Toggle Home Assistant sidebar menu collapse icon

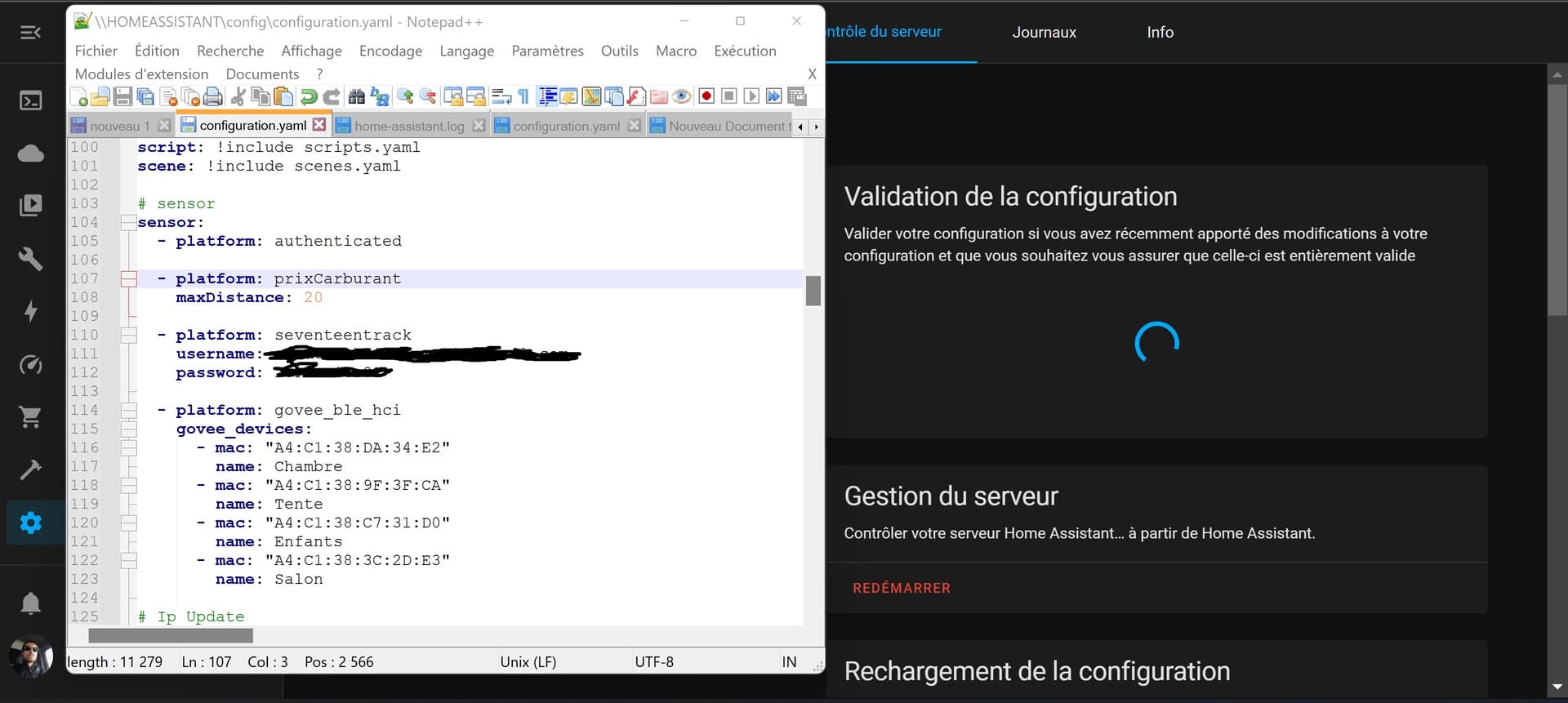click(31, 33)
